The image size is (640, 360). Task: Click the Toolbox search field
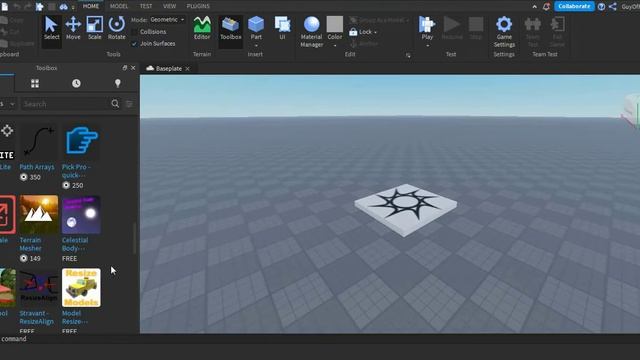[x=65, y=104]
